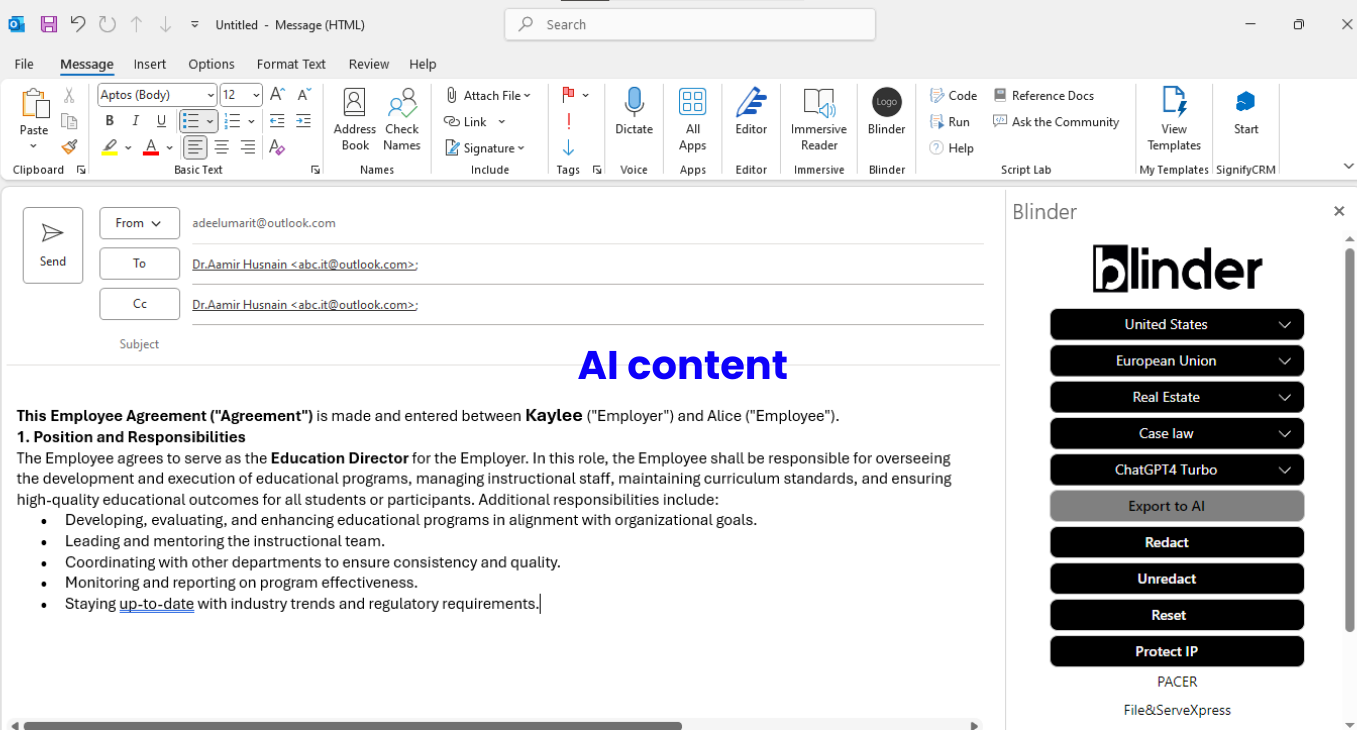Image resolution: width=1357 pixels, height=730 pixels.
Task: Open Script Lab Code editor
Action: (952, 95)
